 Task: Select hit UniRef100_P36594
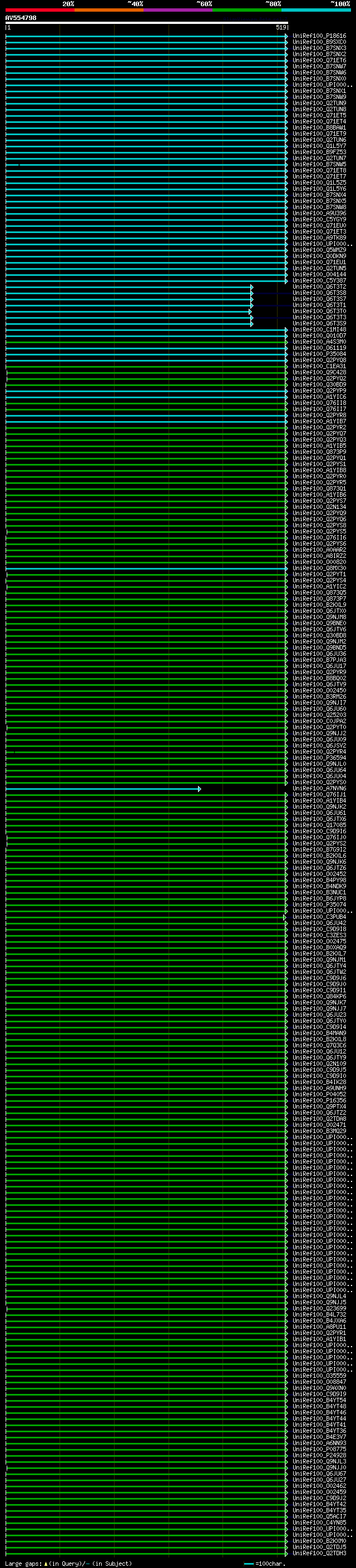319,759
